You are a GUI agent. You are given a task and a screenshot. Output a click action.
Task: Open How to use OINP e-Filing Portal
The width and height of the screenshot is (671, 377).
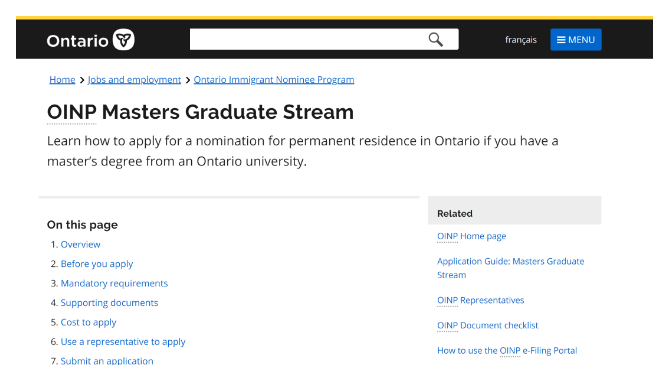(x=507, y=350)
